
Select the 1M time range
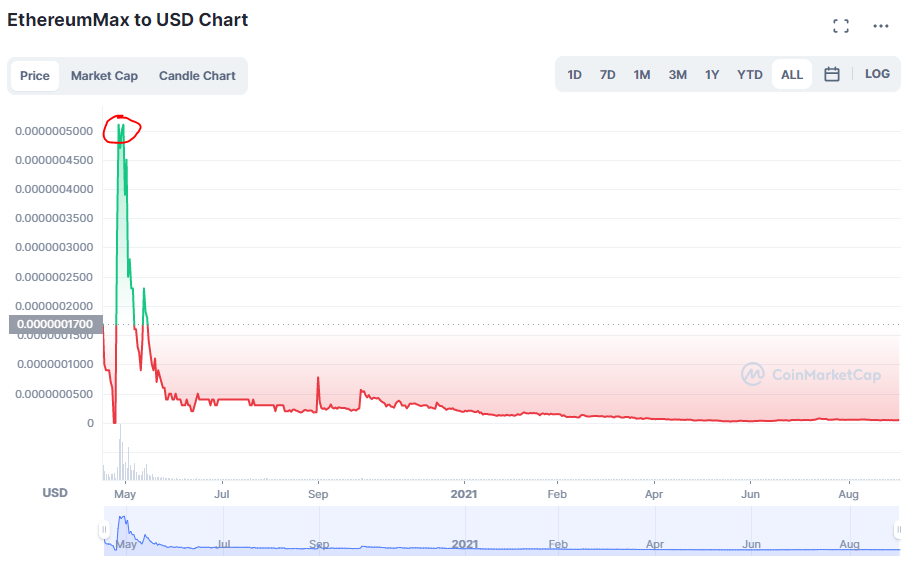tap(642, 75)
